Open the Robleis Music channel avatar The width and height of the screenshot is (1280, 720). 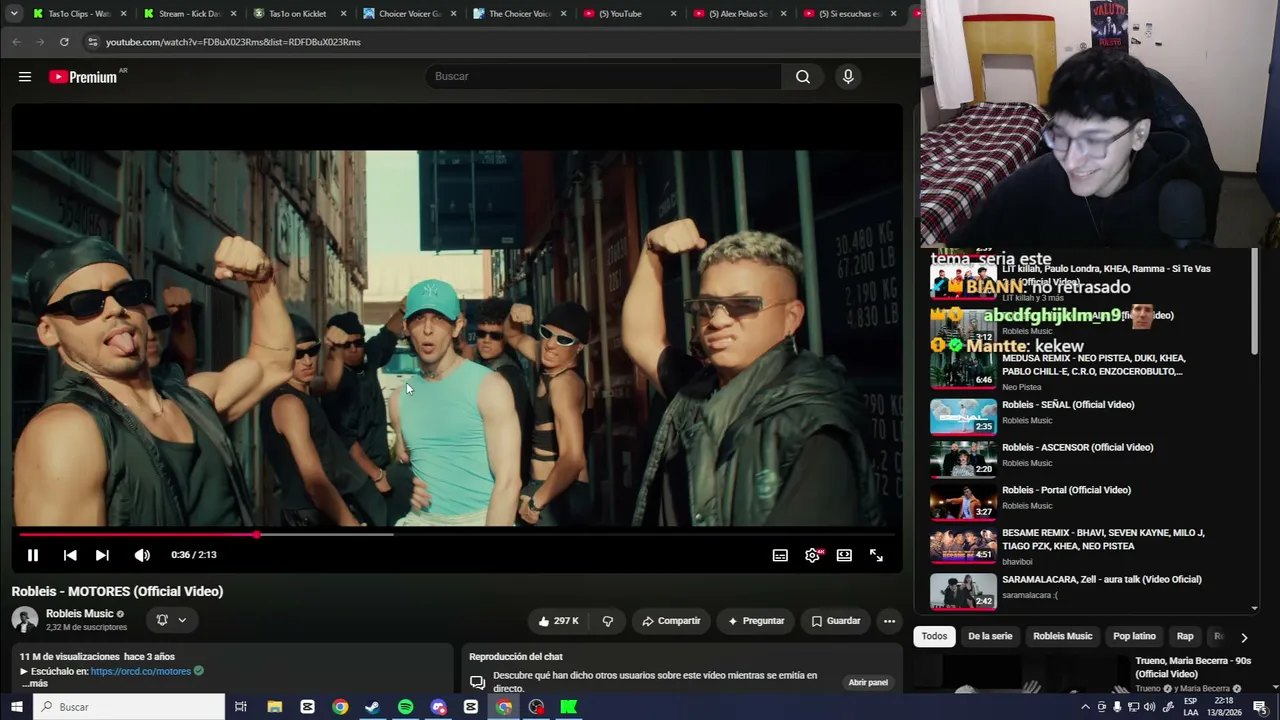click(x=25, y=620)
